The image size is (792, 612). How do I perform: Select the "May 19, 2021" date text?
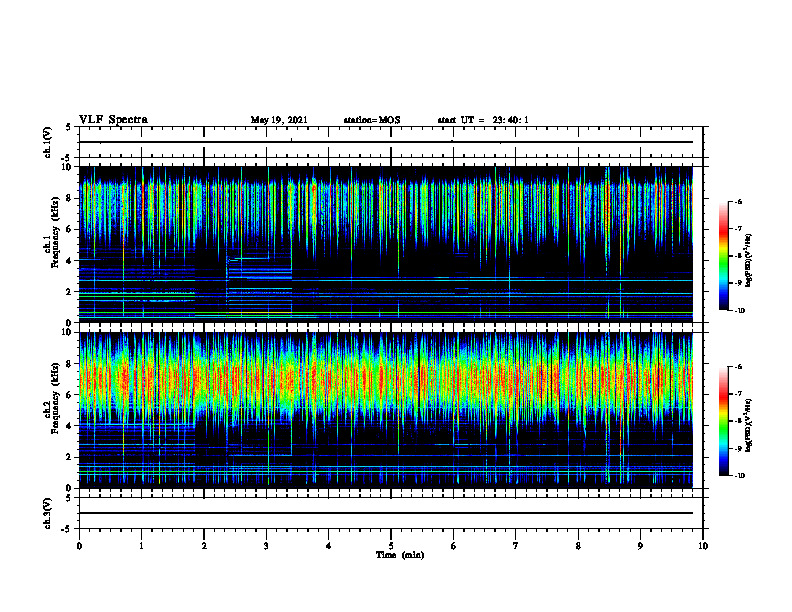[x=279, y=120]
